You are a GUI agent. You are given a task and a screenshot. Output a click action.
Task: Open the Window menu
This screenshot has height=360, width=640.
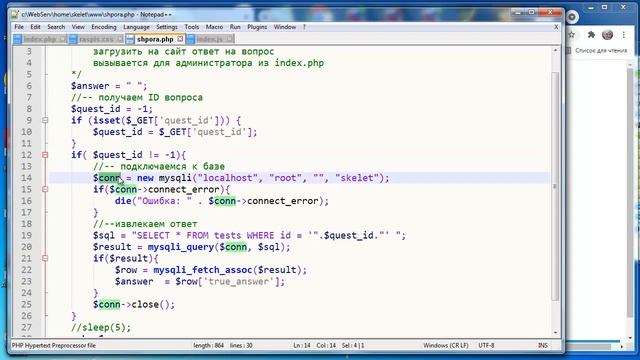point(284,27)
